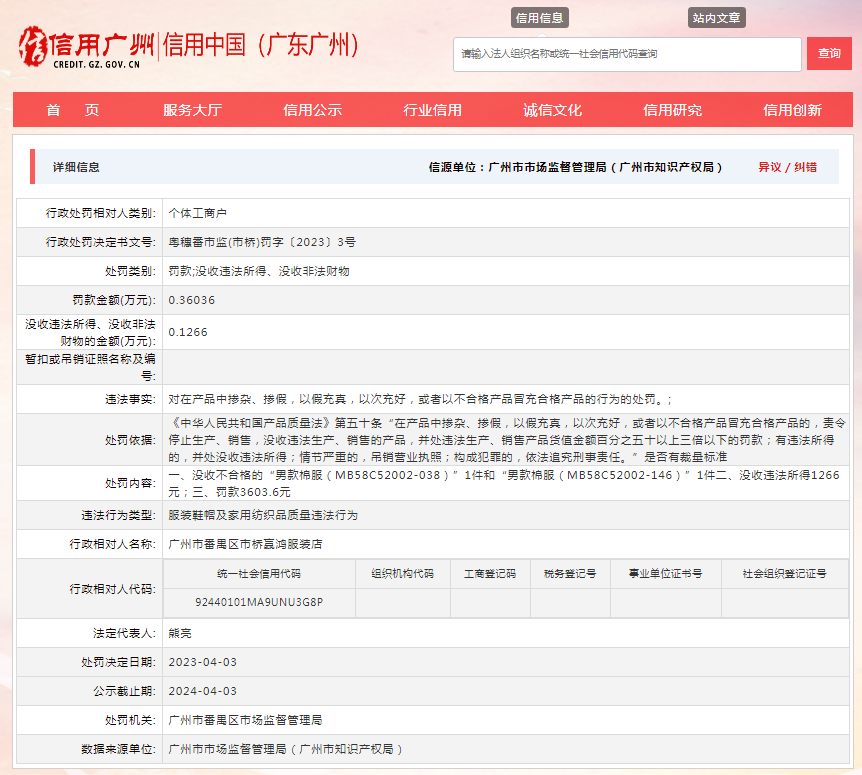Screen dimensions: 862x775
Task: Select decision number 粤穗番市监(市桥)罚字〔2023〕3号
Action: click(262, 242)
